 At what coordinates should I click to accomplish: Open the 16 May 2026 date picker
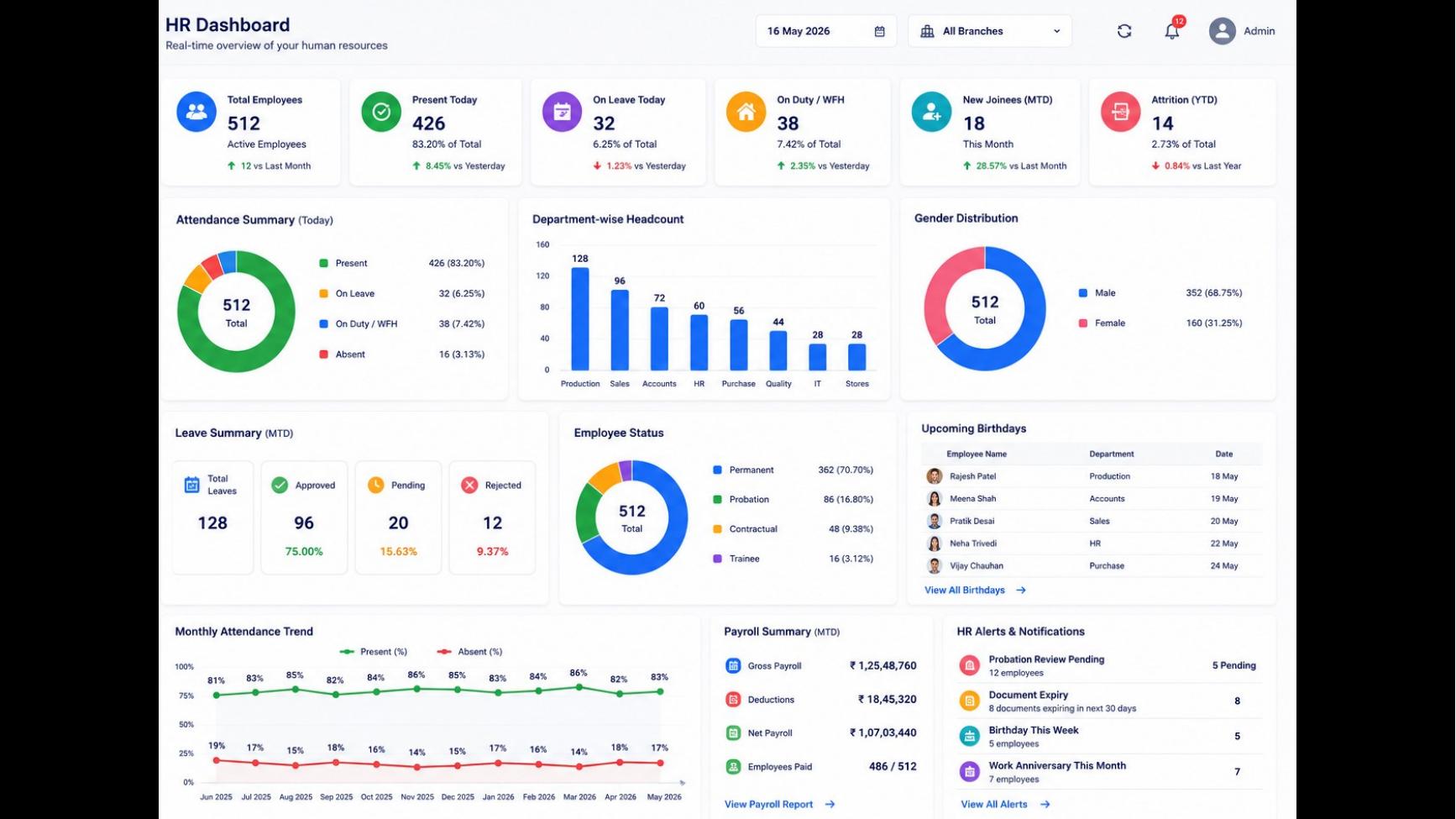(x=825, y=31)
